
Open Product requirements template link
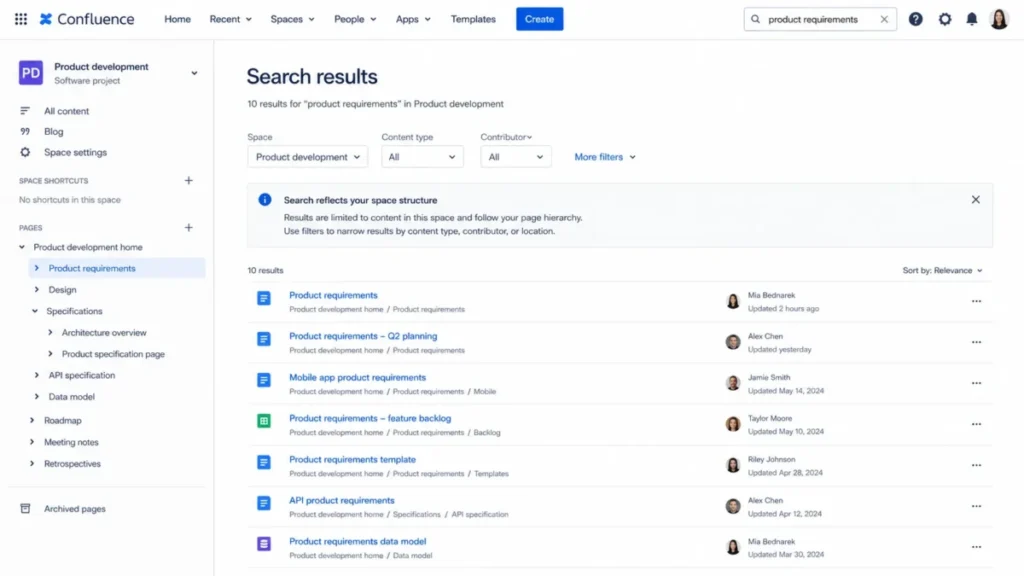(353, 459)
